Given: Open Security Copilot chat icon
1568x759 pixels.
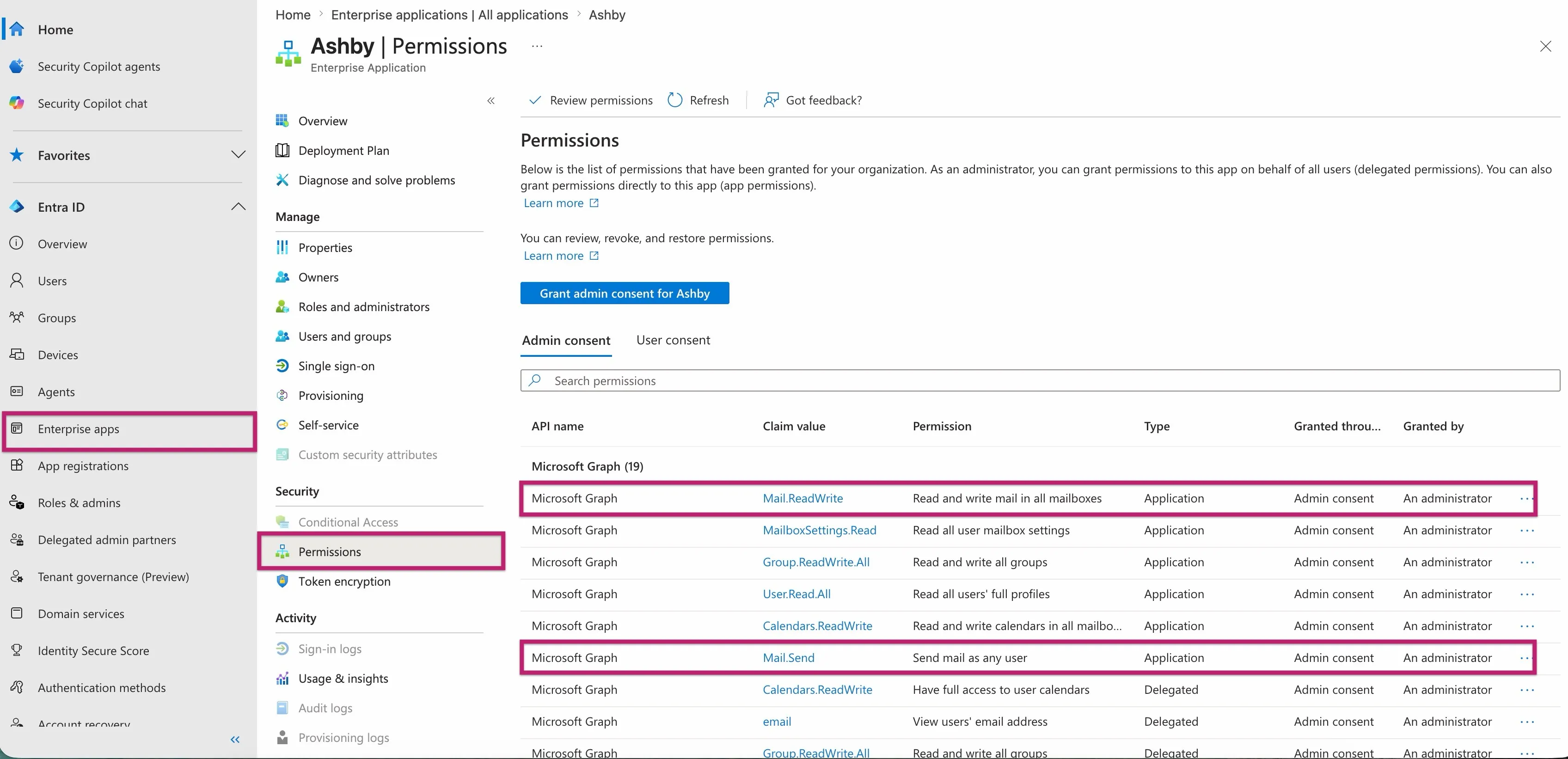Looking at the screenshot, I should (17, 104).
